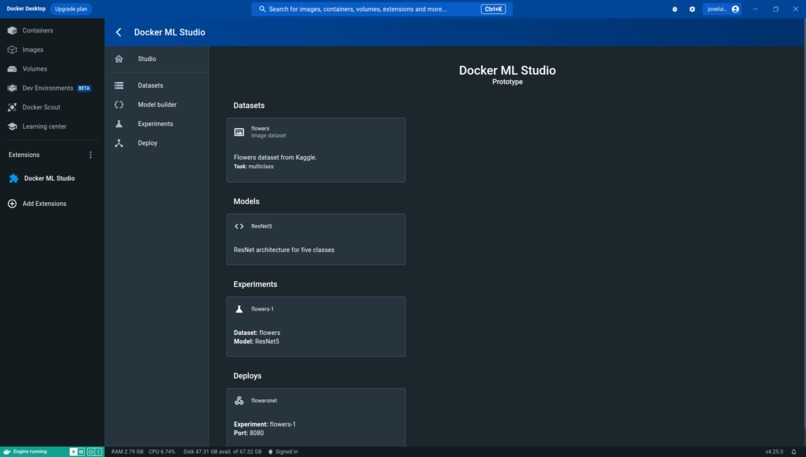The image size is (806, 457).
Task: Open Deploy in the extension menu
Action: (157, 143)
